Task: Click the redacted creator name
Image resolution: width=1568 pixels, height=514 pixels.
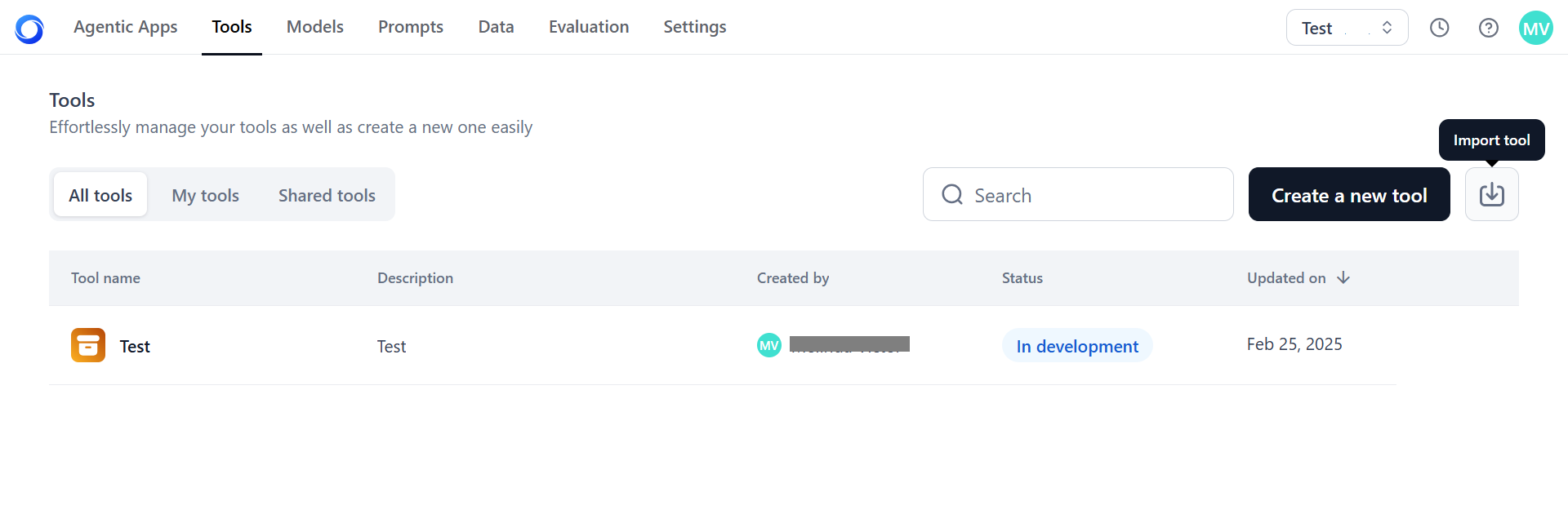Action: (849, 344)
